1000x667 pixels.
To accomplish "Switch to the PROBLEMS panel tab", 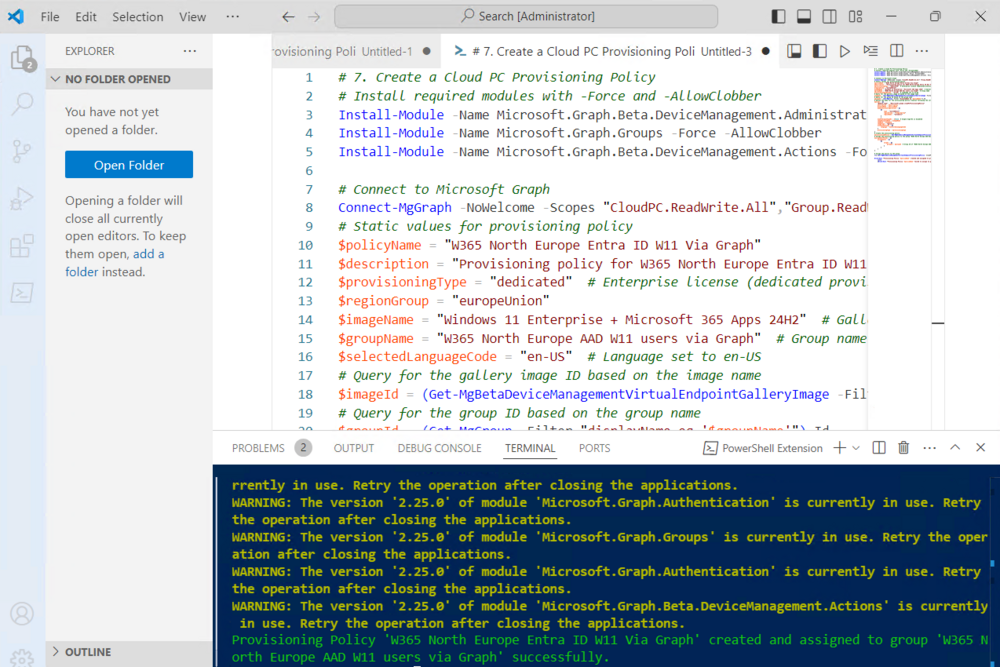I will point(258,448).
